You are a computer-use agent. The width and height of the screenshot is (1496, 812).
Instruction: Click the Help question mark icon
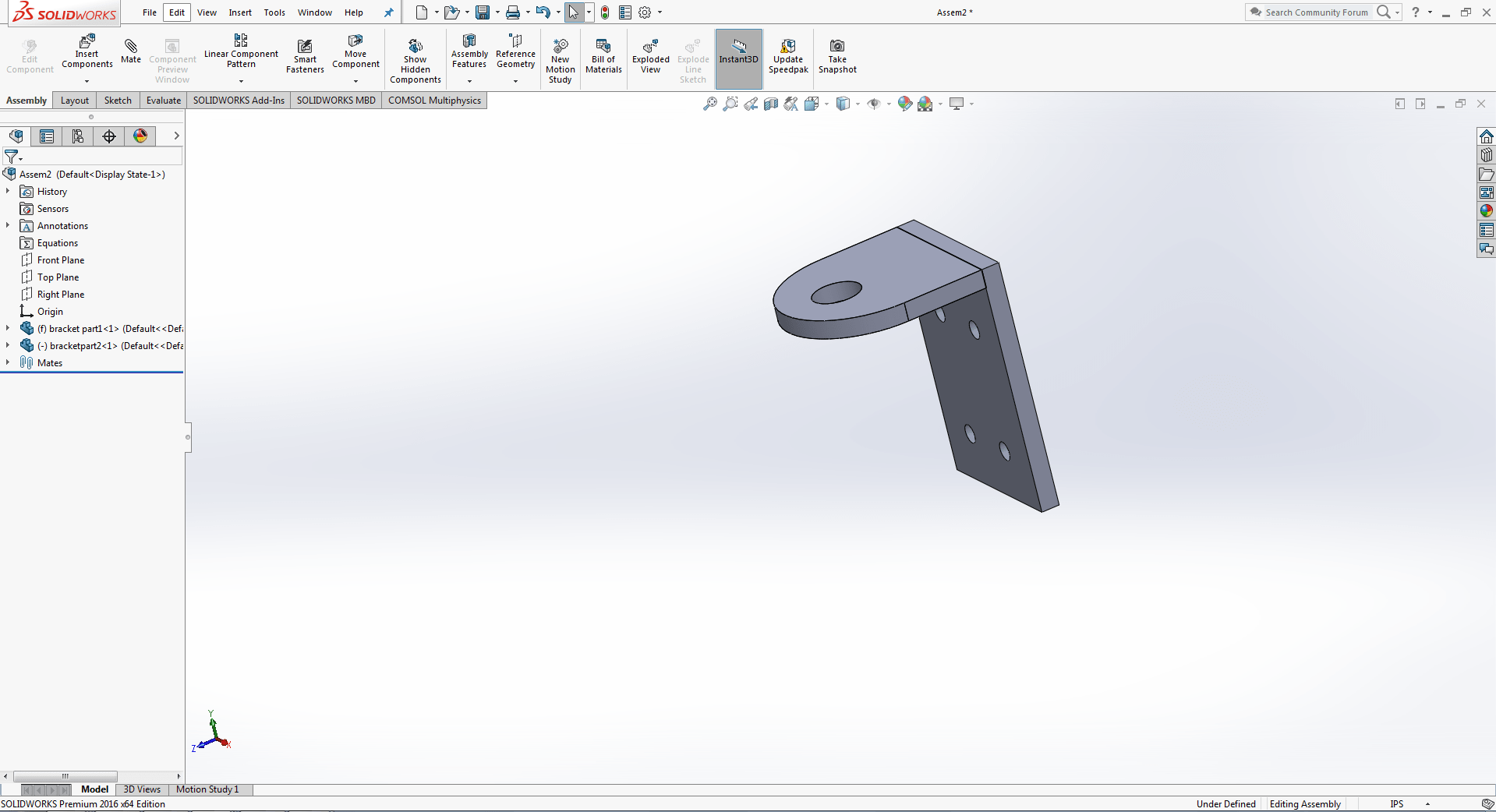click(1415, 12)
